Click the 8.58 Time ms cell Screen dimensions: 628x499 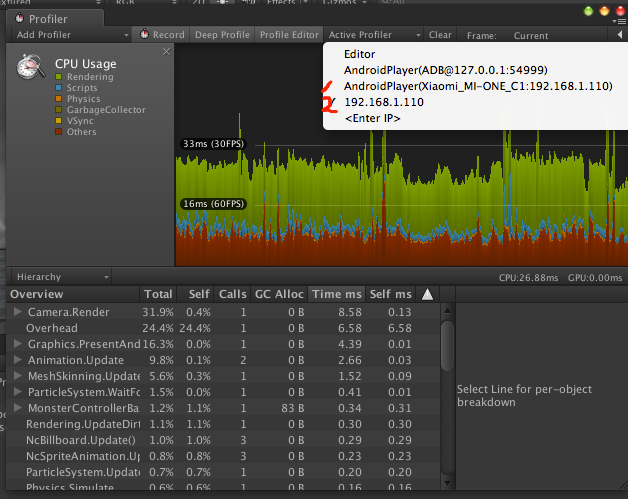[350, 312]
